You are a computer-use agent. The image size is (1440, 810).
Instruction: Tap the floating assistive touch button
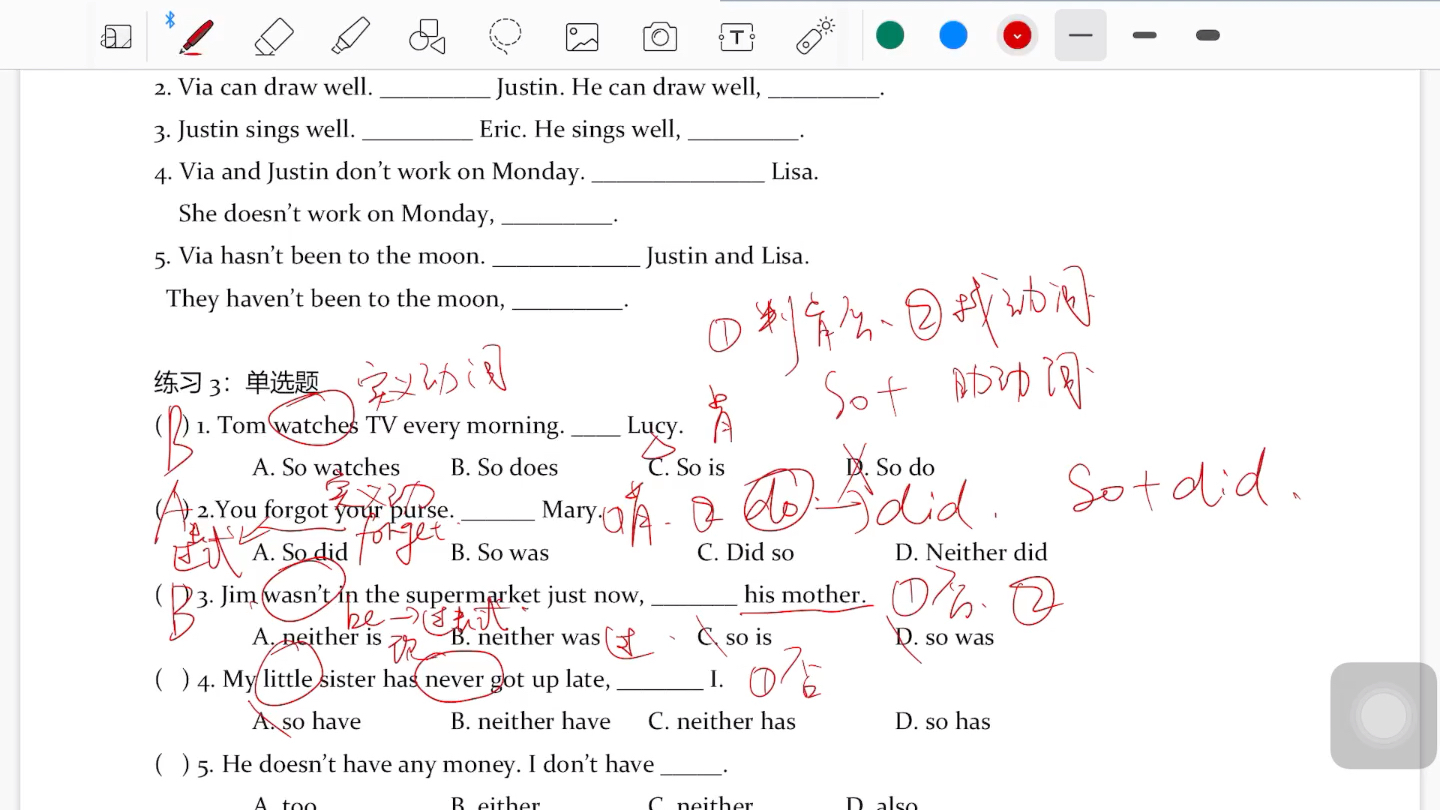1384,715
